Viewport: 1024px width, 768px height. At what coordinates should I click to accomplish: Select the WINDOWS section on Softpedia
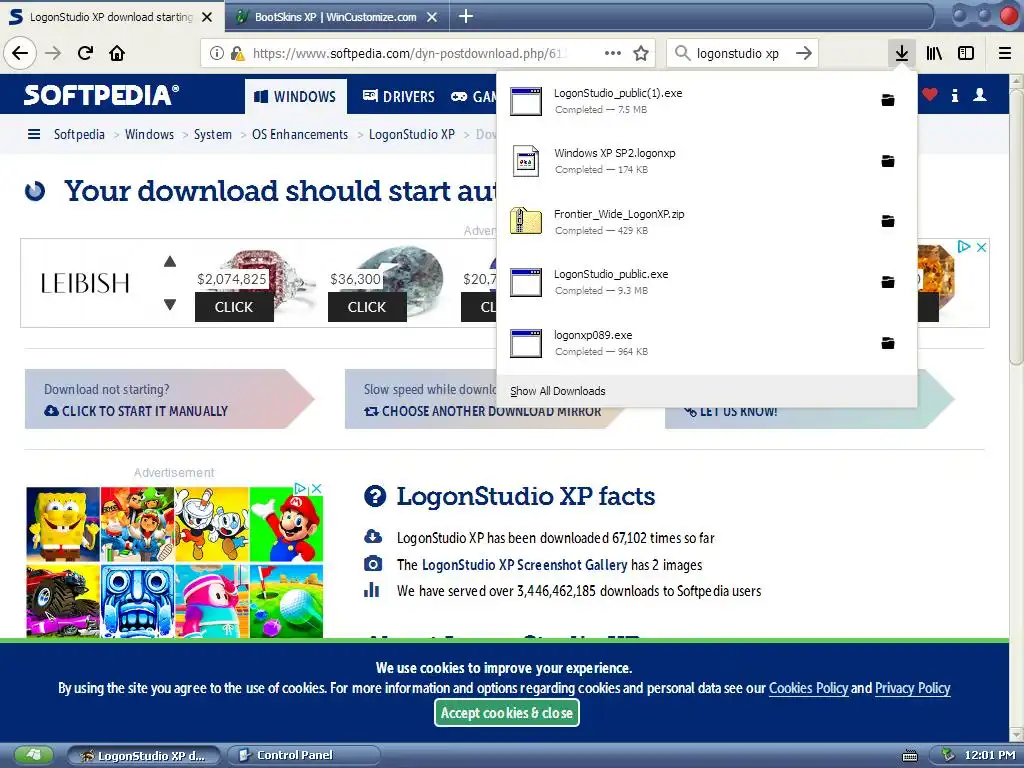pyautogui.click(x=296, y=97)
